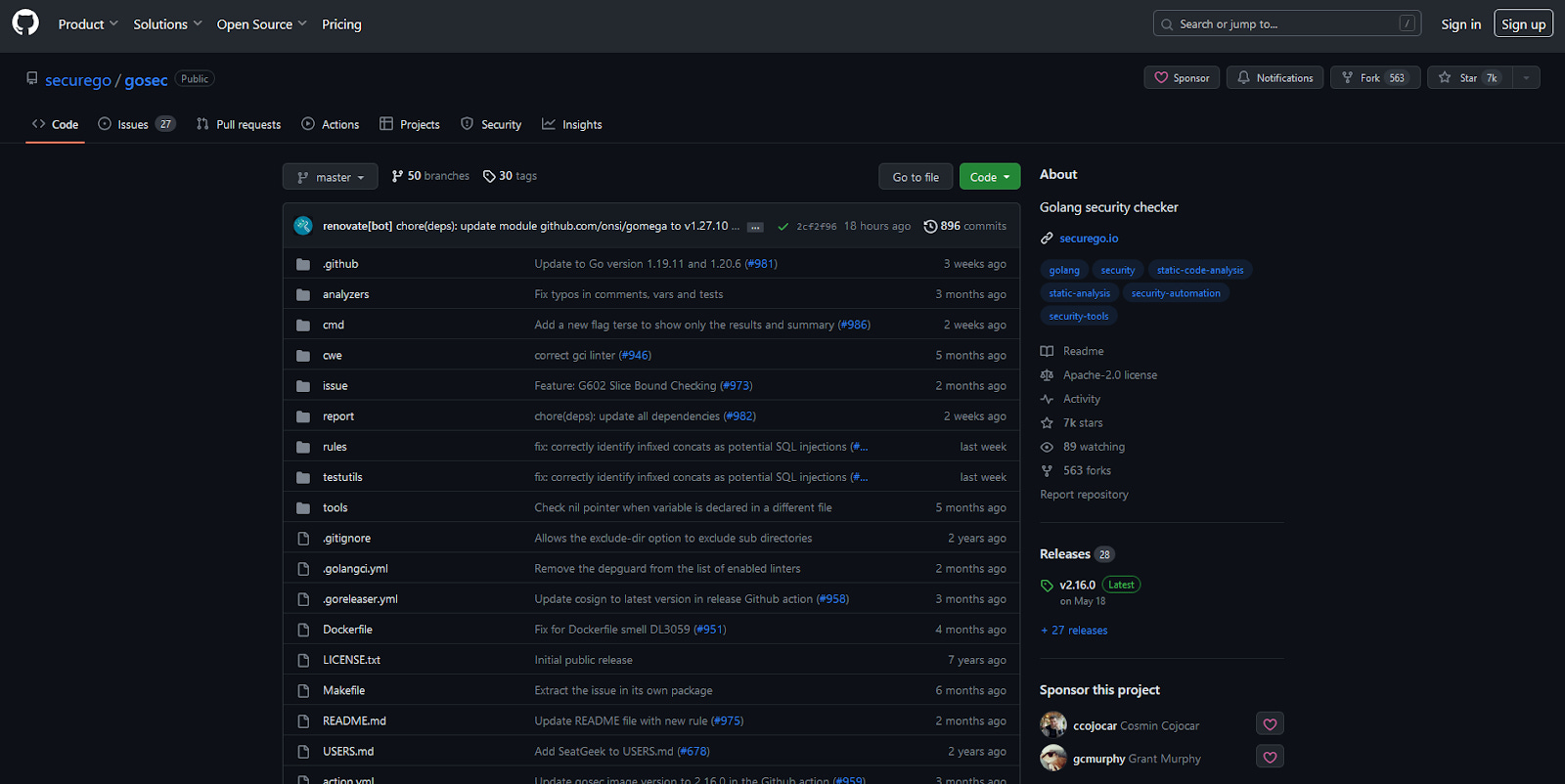1565x784 pixels.
Task: Open the green Code dropdown button
Action: click(990, 177)
